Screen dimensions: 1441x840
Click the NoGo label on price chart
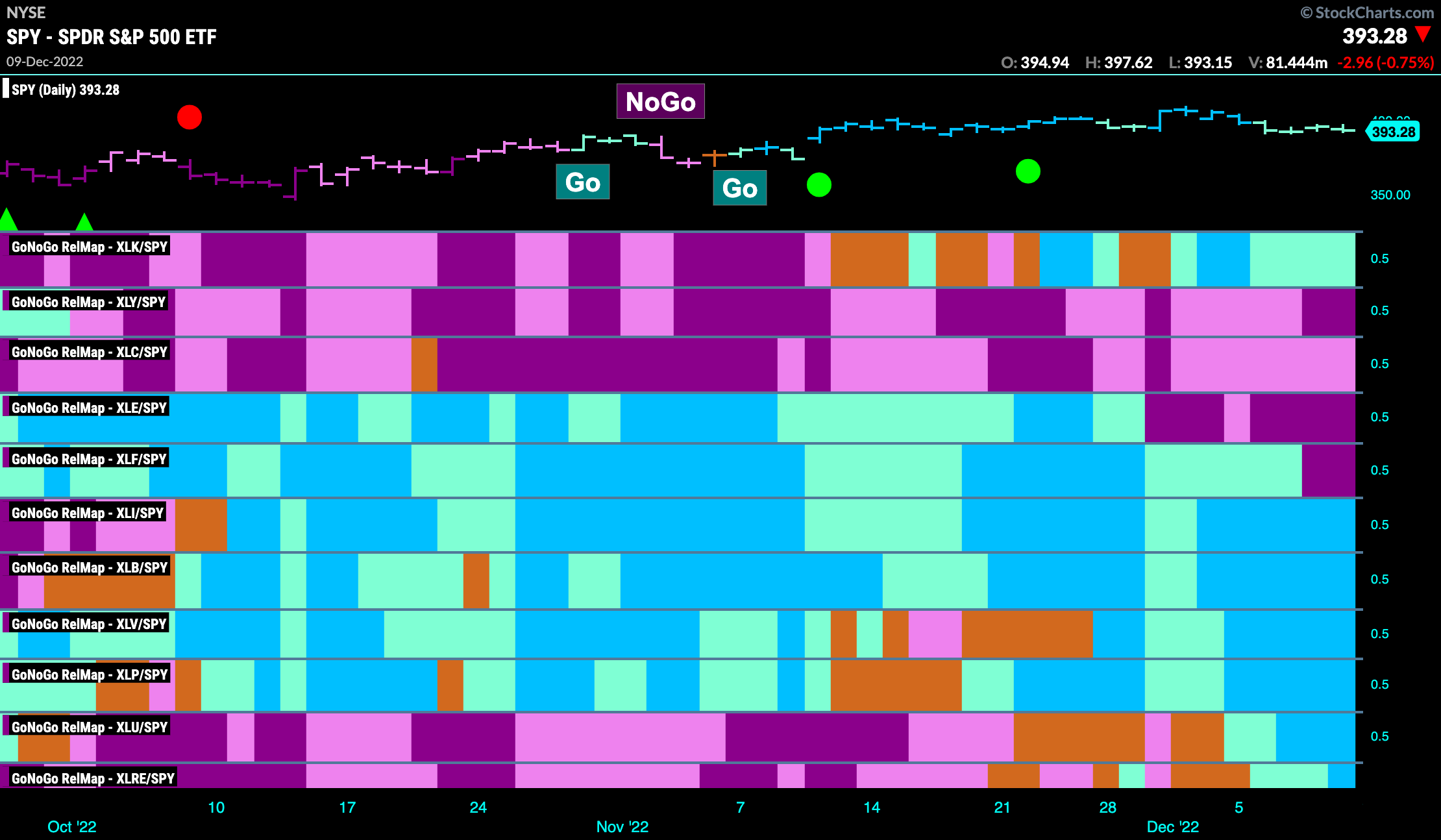click(661, 101)
